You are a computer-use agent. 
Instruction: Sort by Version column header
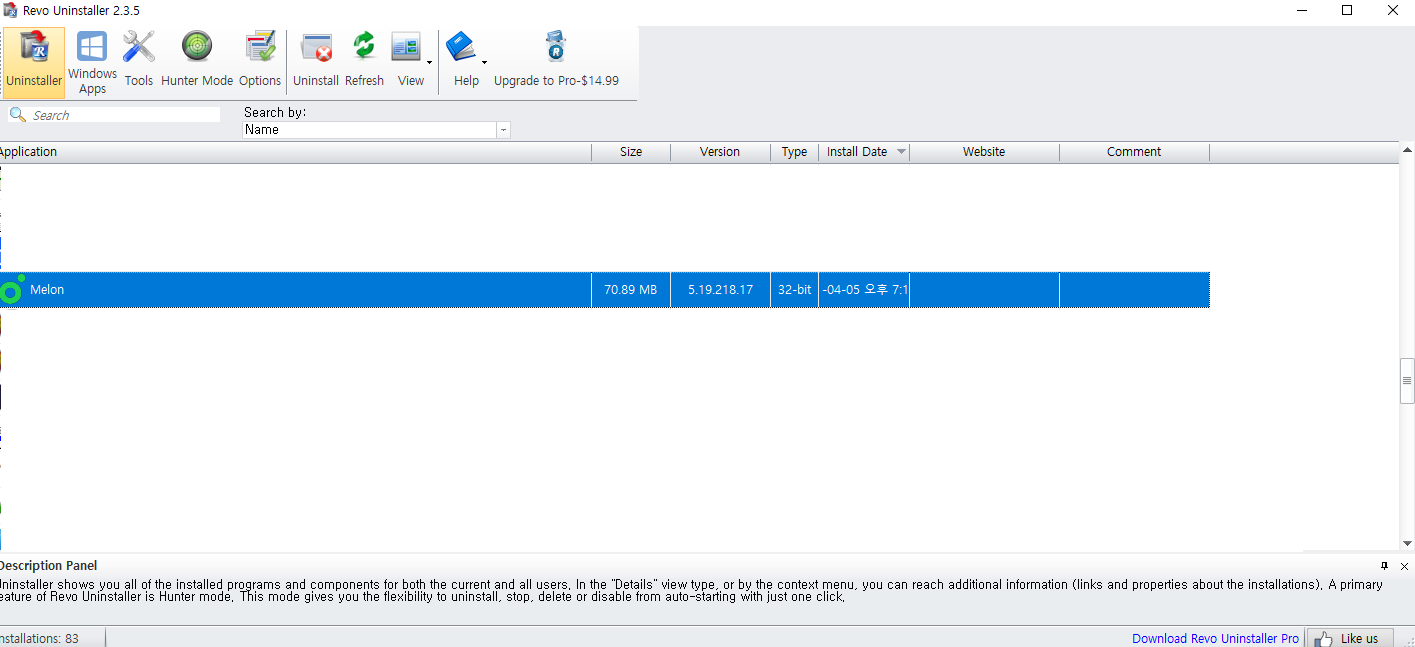[720, 152]
